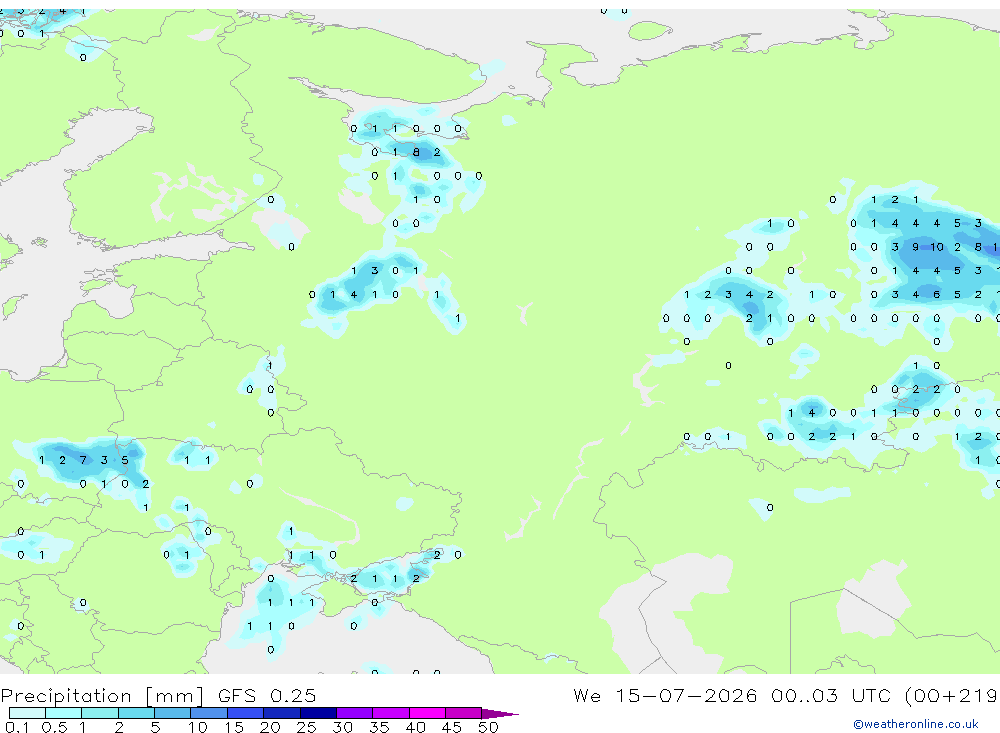The height and width of the screenshot is (733, 1000).
Task: Click the "25" legend scale label
Action: point(306,727)
